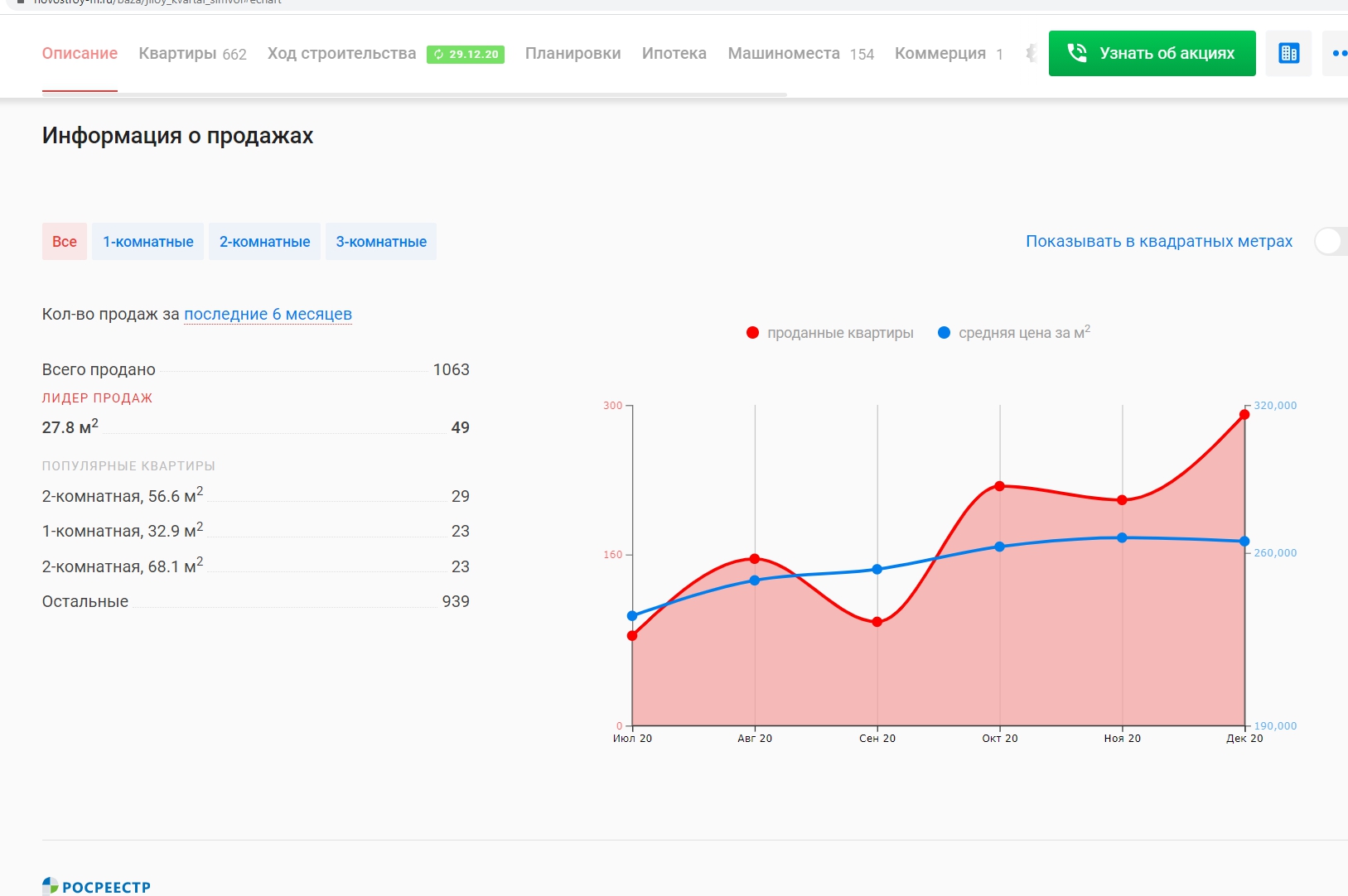Viewport: 1348px width, 896px height.
Task: Click the red Дек 20 sales data point
Action: [x=1244, y=414]
